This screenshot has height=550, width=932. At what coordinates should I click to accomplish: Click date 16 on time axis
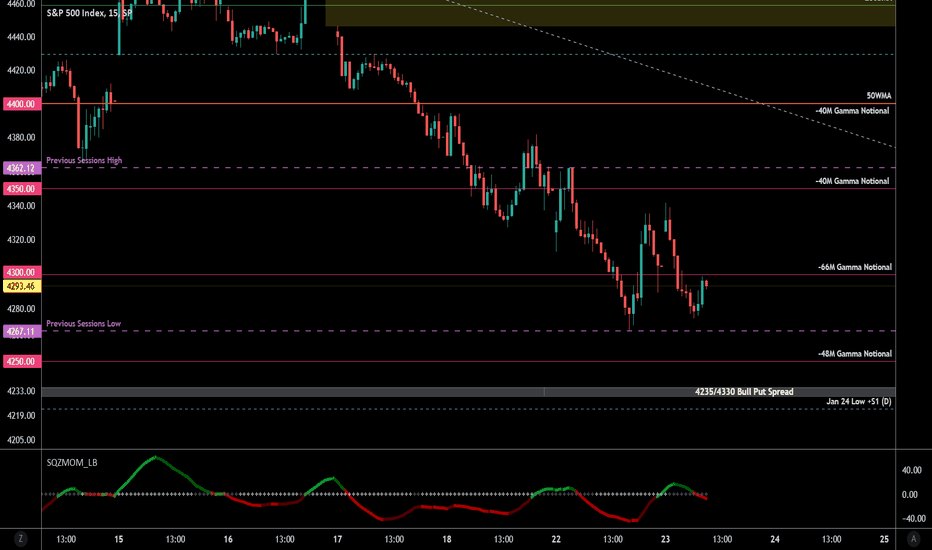[228, 539]
